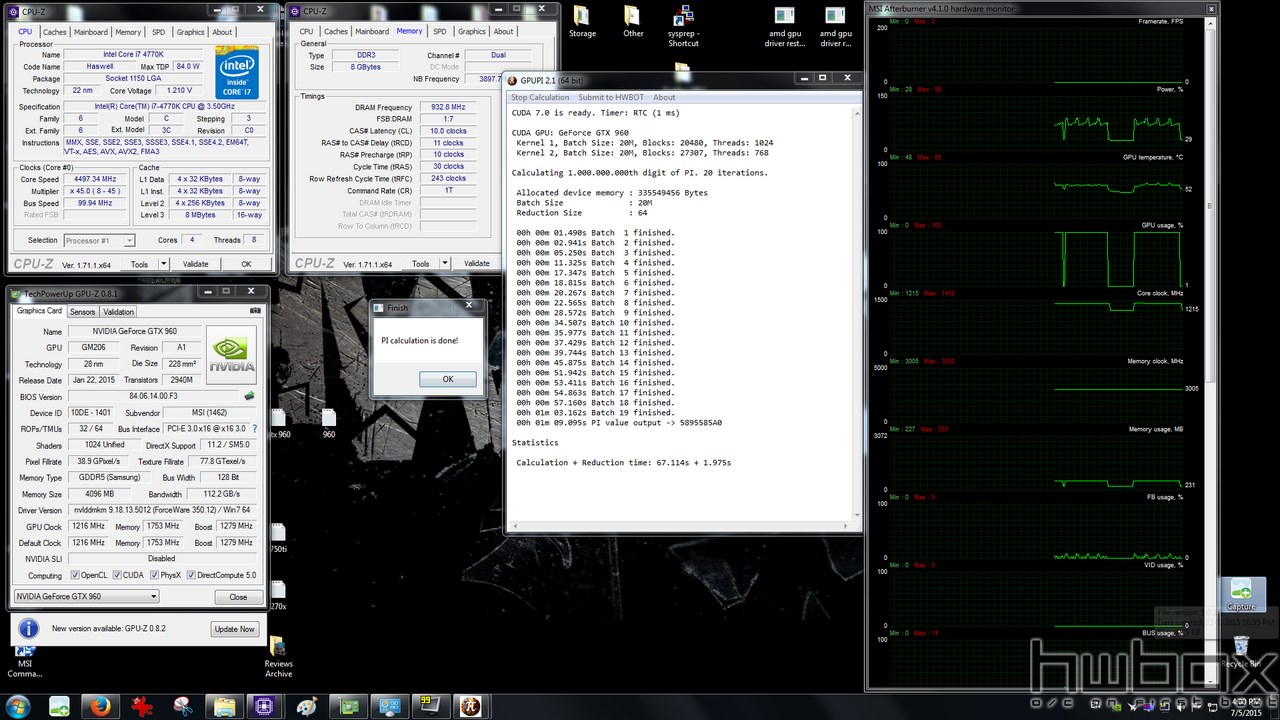The image size is (1280, 720).
Task: Toggle the CUDA checkbox in GPU-Z
Action: pyautogui.click(x=117, y=575)
